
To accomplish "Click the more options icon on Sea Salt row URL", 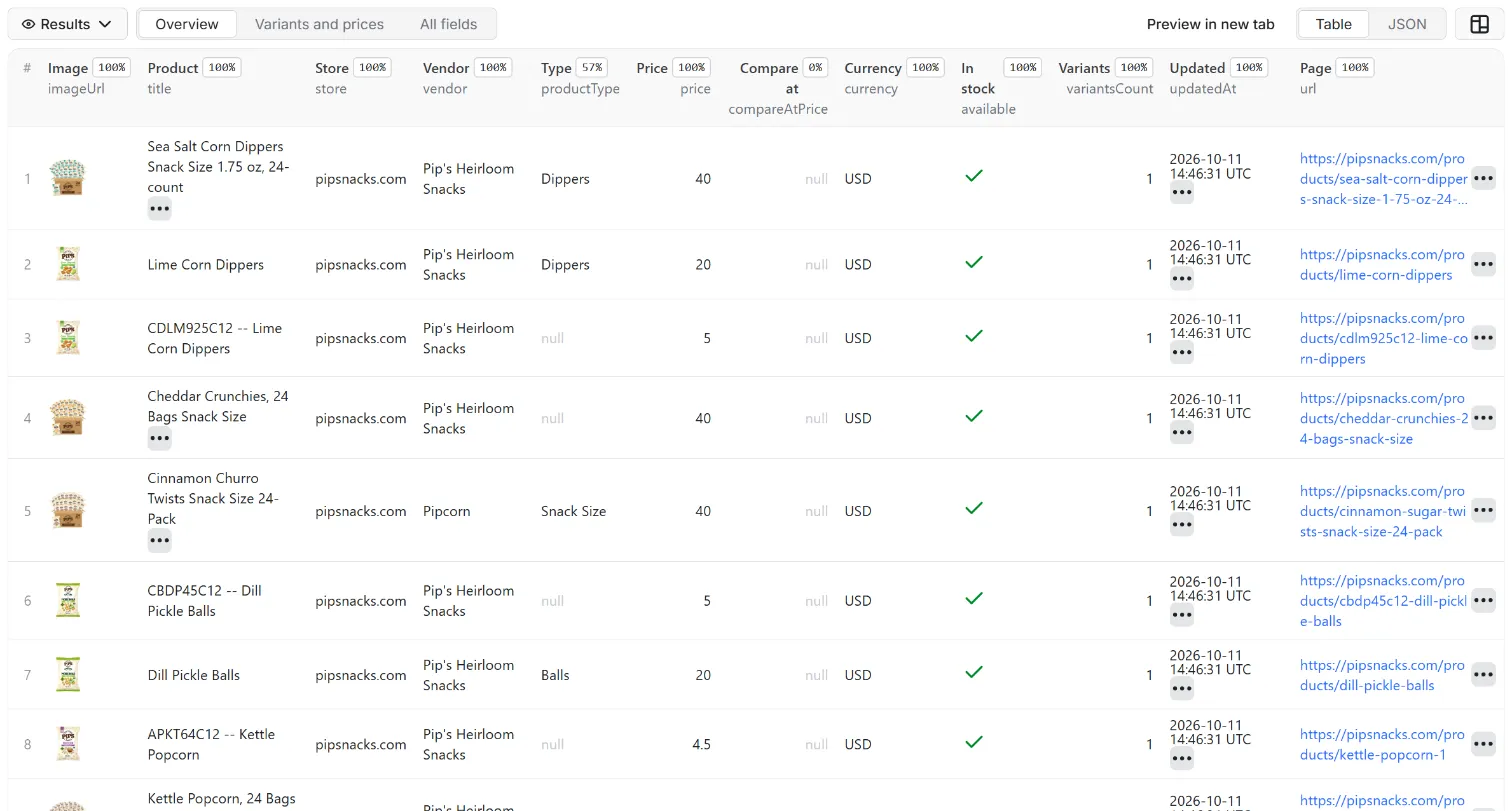I will (x=1483, y=178).
